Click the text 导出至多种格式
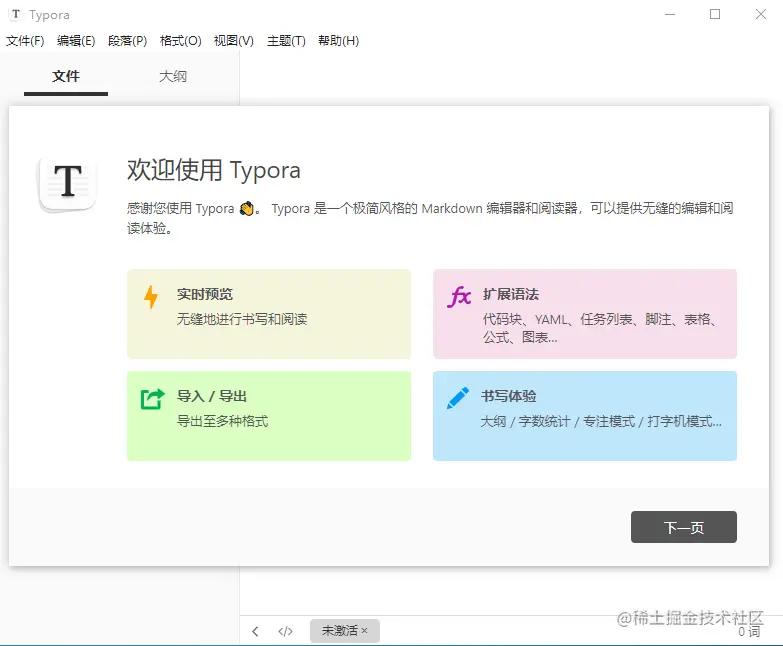 (x=223, y=421)
